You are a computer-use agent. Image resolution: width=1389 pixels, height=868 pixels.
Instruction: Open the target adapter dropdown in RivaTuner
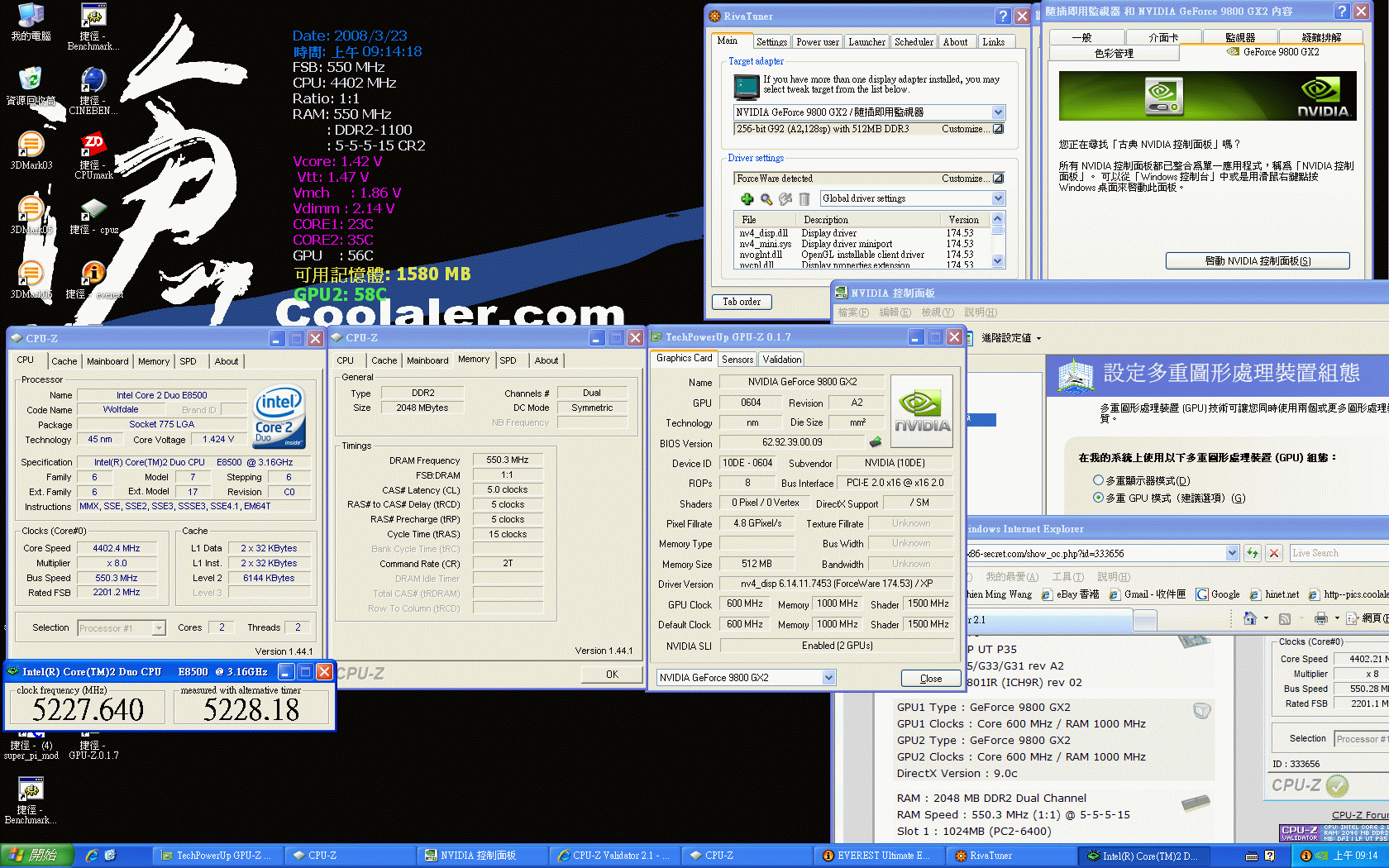998,112
